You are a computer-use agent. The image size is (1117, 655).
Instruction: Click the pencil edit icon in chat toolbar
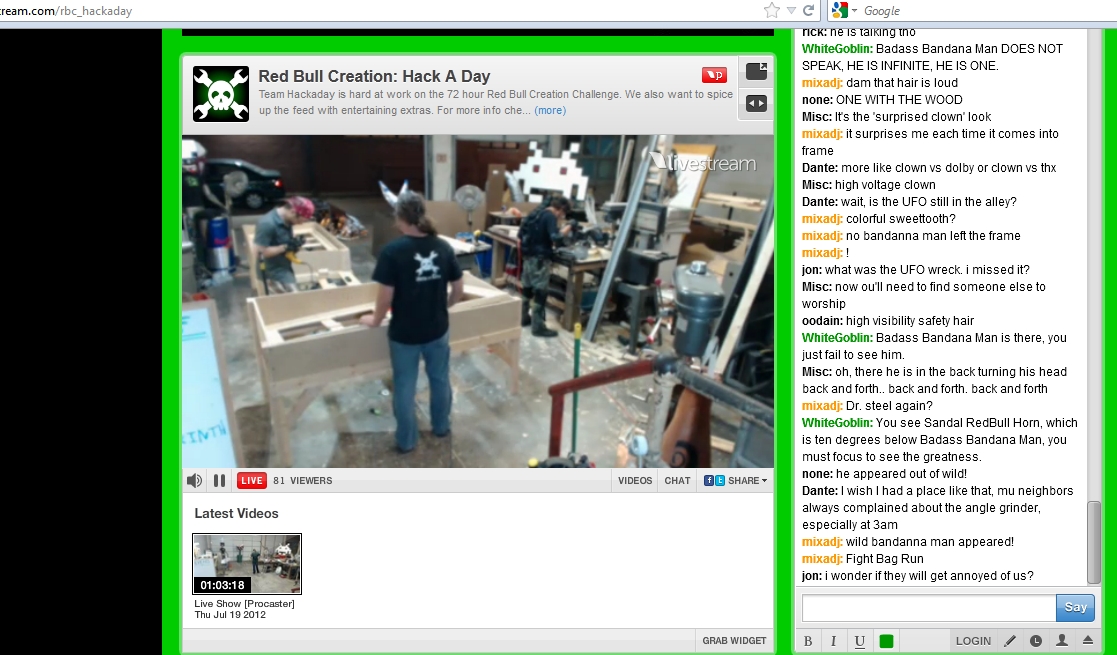pos(1010,641)
